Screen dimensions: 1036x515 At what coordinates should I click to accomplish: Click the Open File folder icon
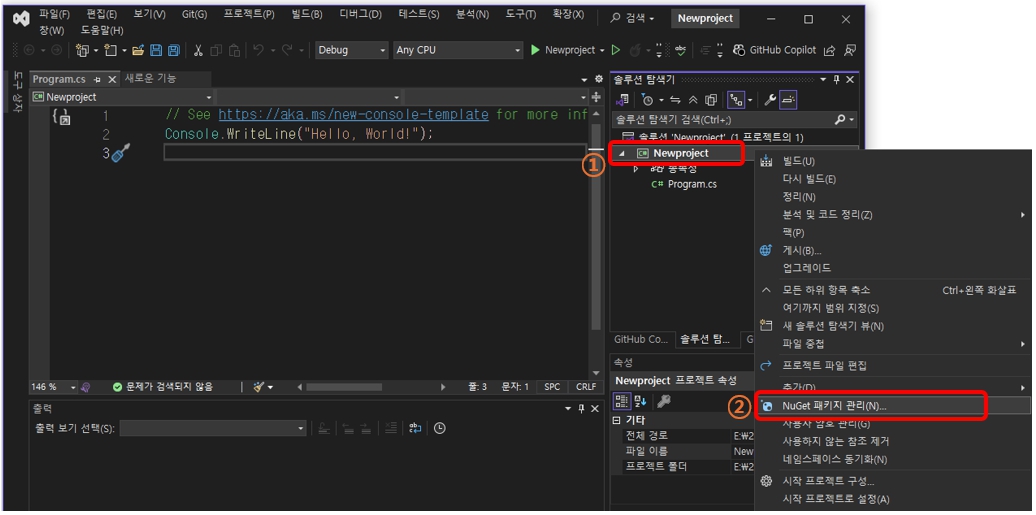(139, 50)
